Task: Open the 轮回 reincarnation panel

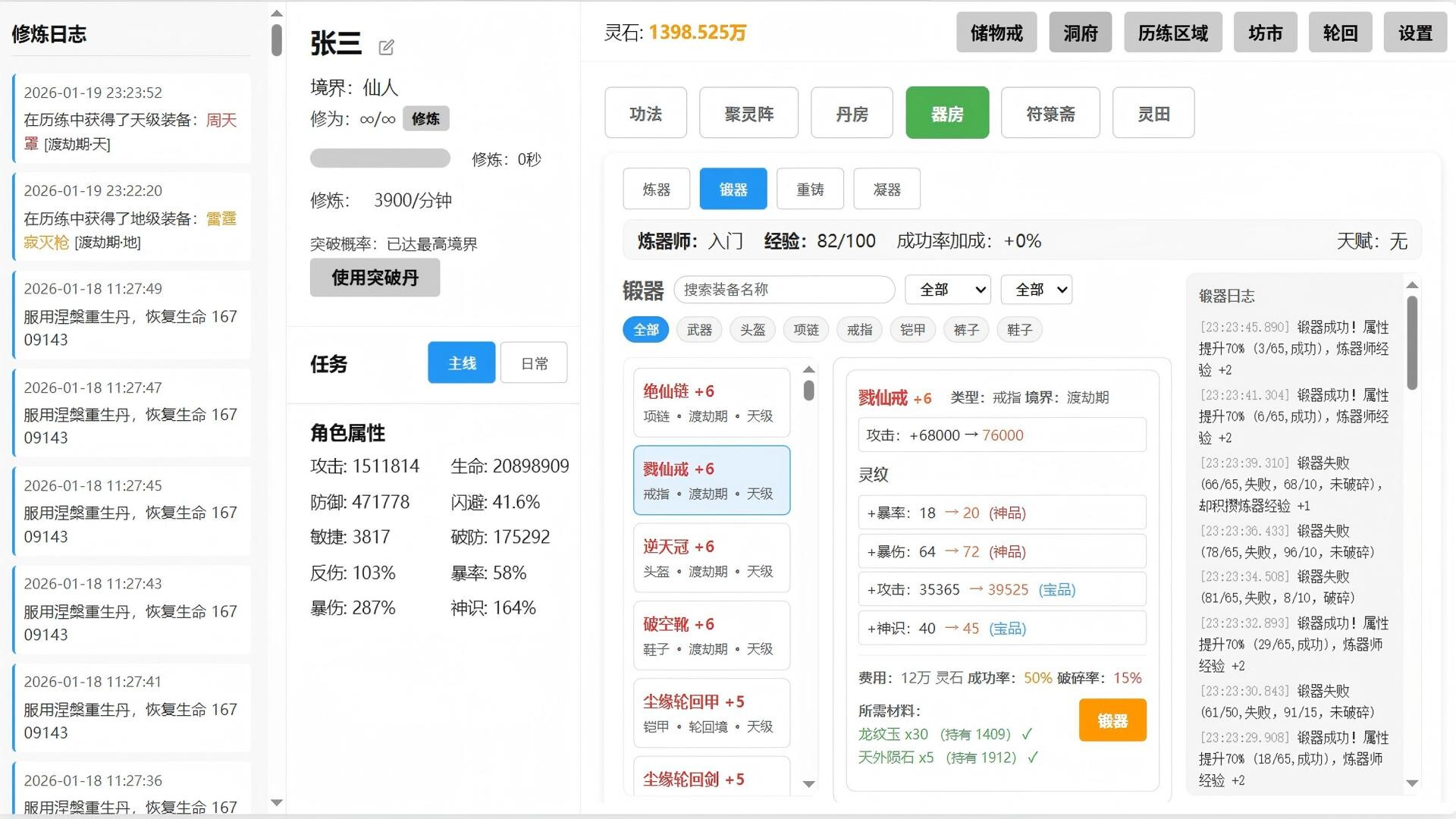Action: point(1339,33)
